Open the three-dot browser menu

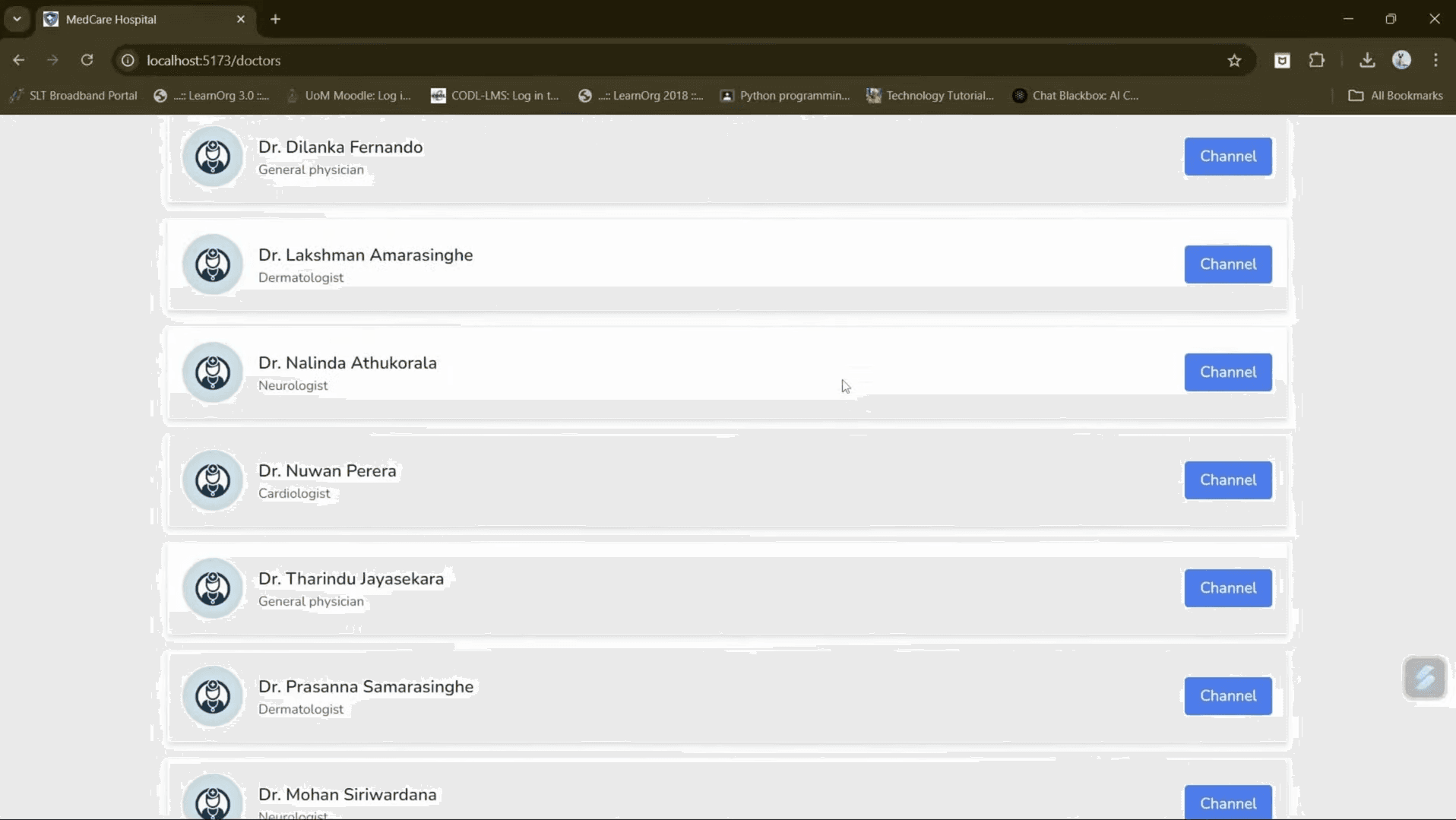pyautogui.click(x=1436, y=60)
